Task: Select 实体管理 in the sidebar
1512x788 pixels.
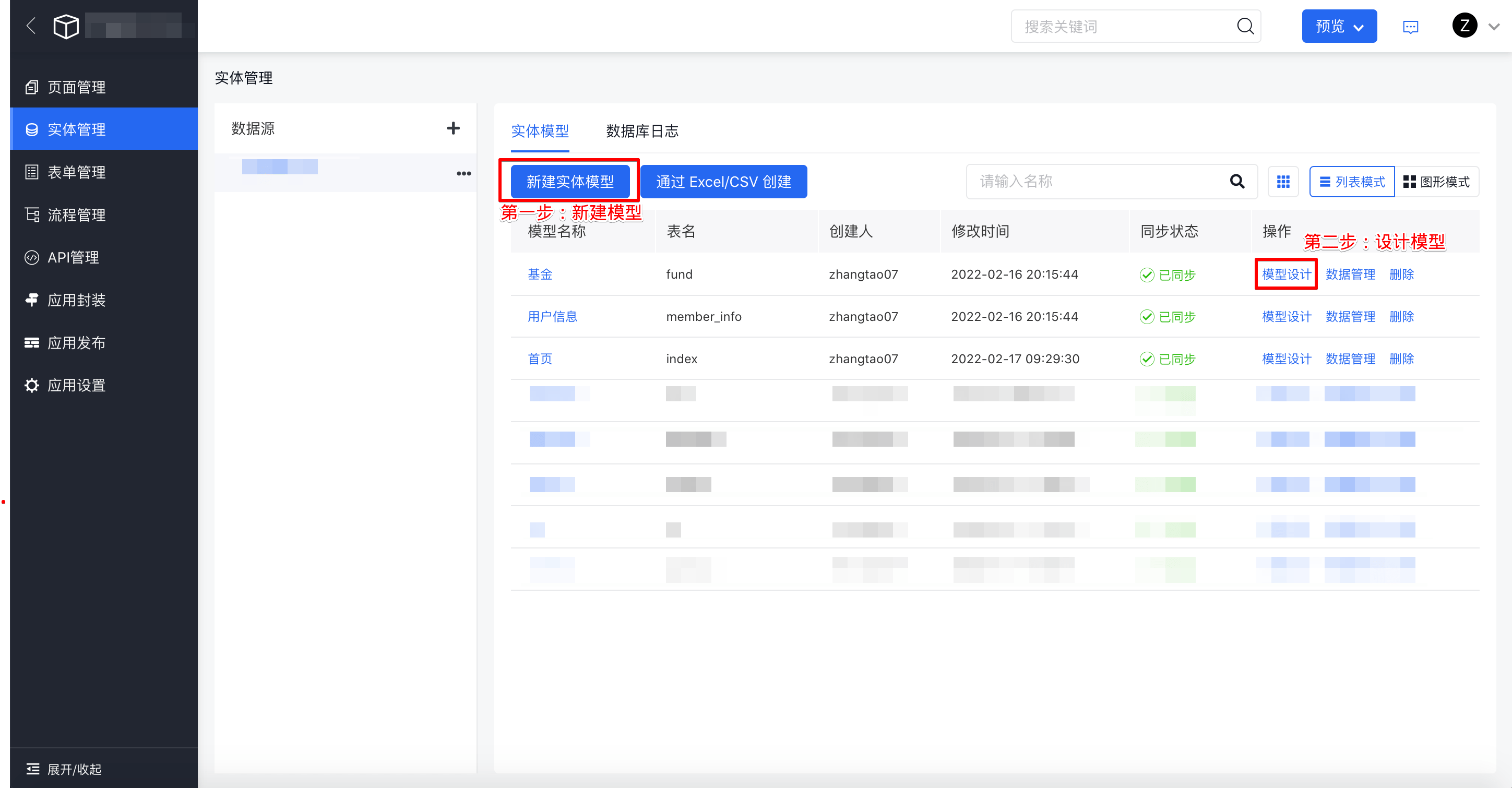Action: [104, 129]
